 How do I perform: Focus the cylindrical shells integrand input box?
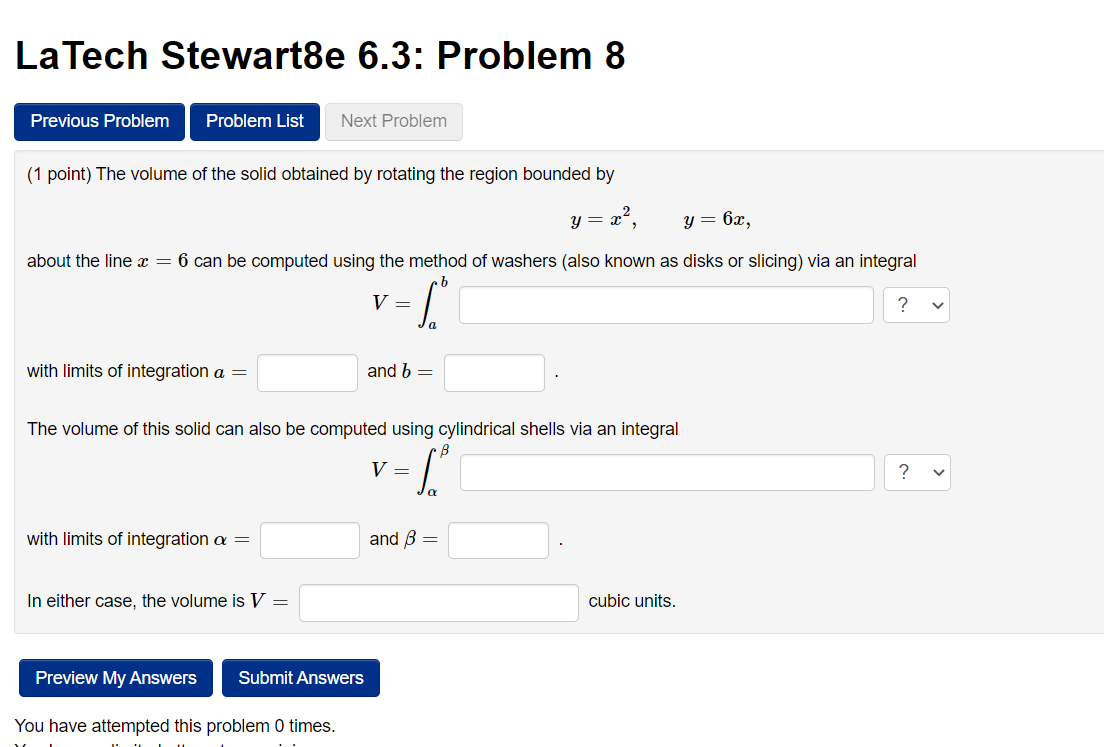[667, 471]
